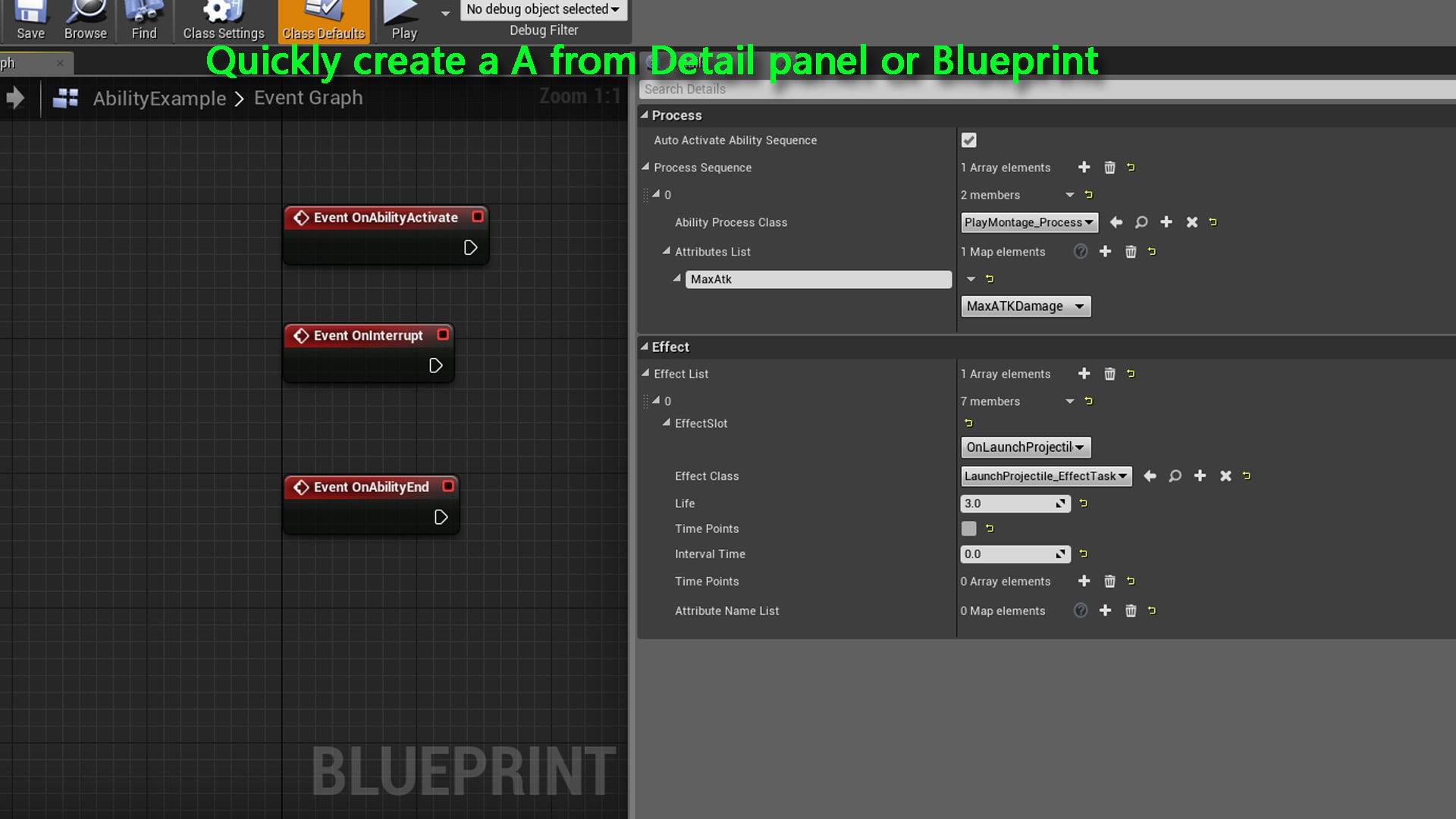Add an element to the Process Sequence array
Image resolution: width=1456 pixels, height=819 pixels.
click(x=1084, y=167)
